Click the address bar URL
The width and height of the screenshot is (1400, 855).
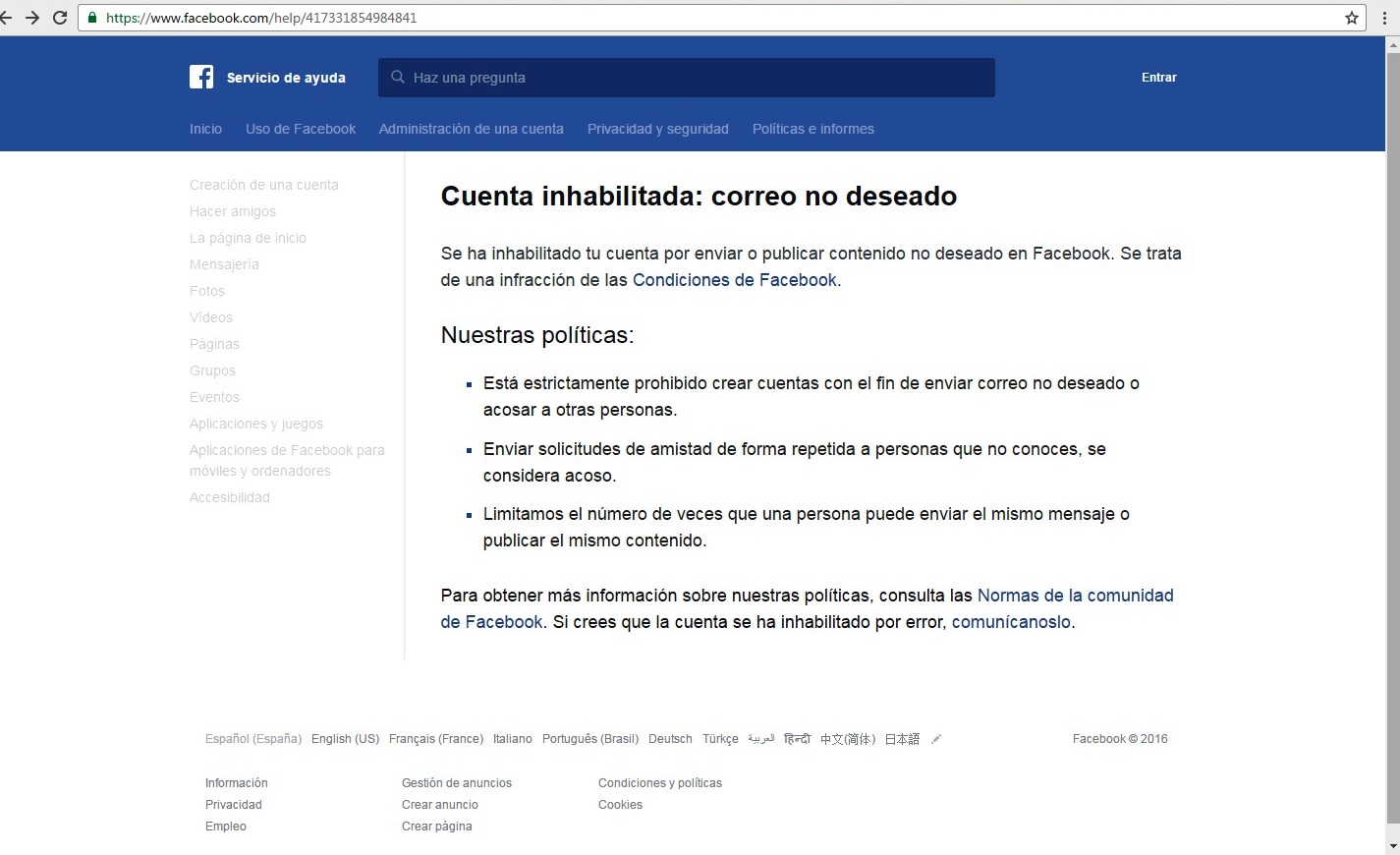tap(261, 18)
